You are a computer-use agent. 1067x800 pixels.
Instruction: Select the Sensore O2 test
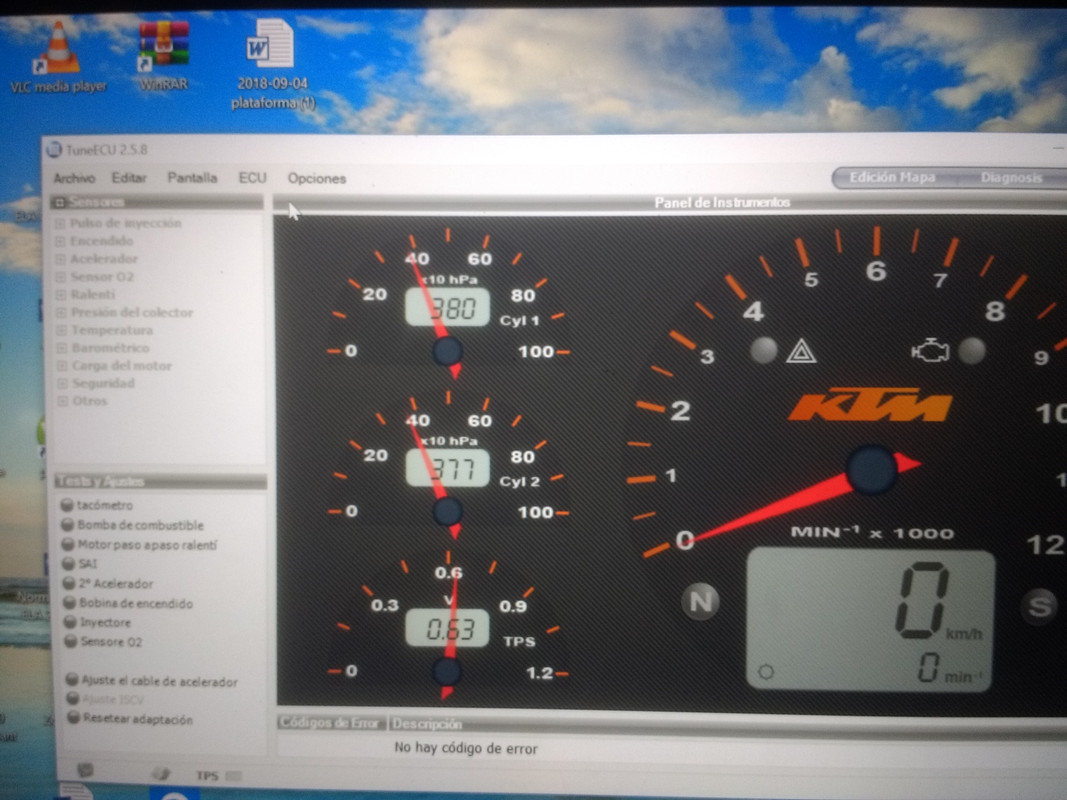click(103, 641)
